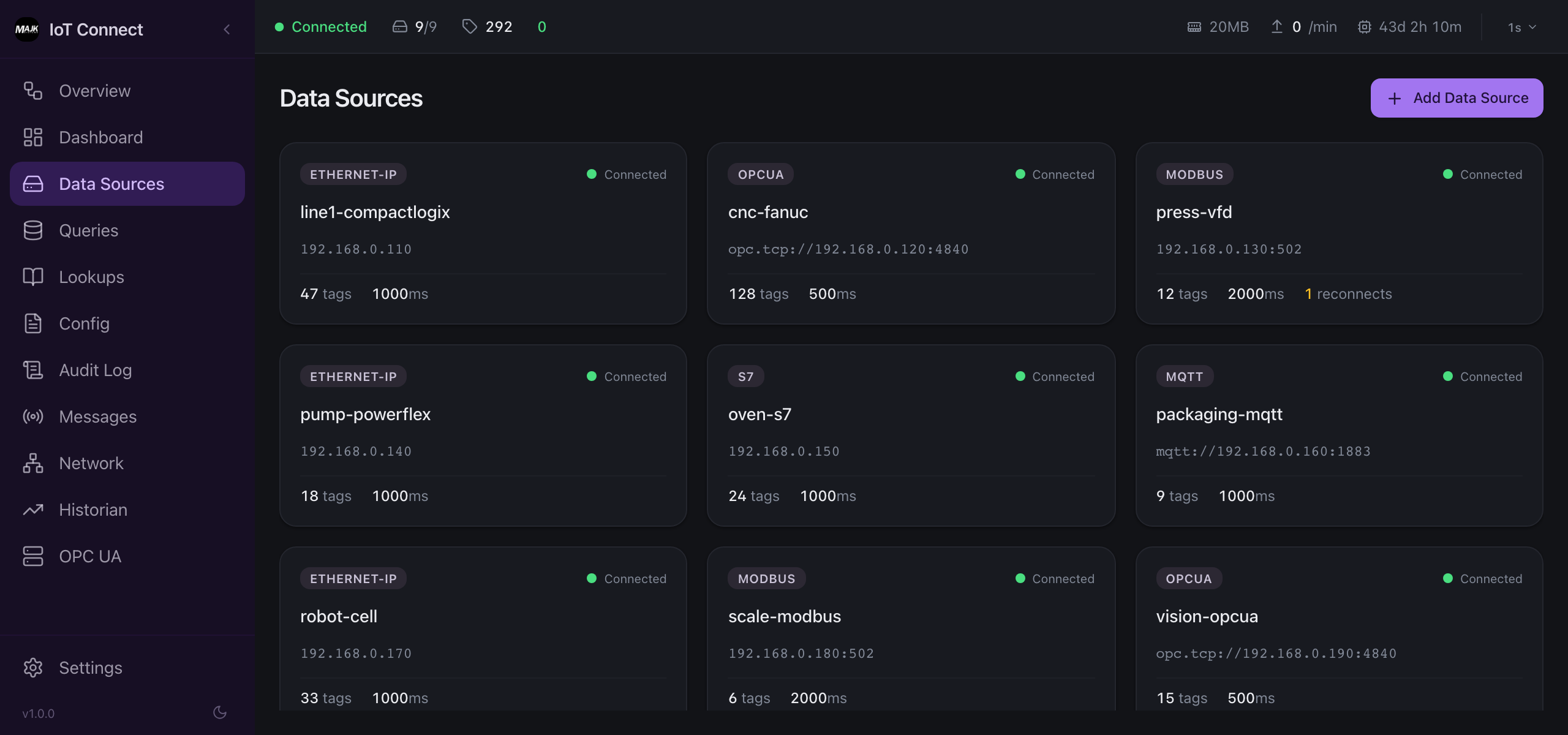
Task: Click the green Connected status in header
Action: (x=321, y=27)
